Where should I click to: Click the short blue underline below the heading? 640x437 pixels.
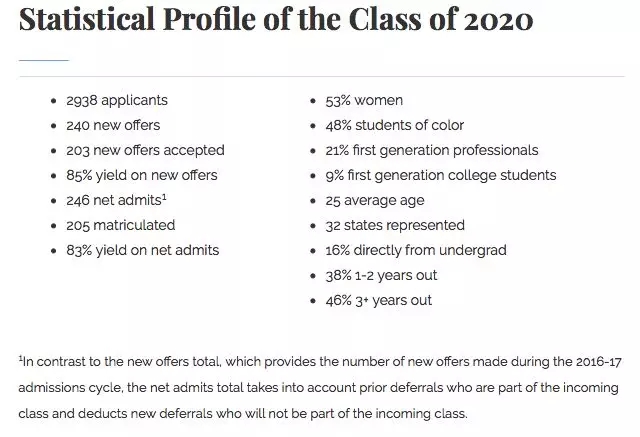coord(43,60)
